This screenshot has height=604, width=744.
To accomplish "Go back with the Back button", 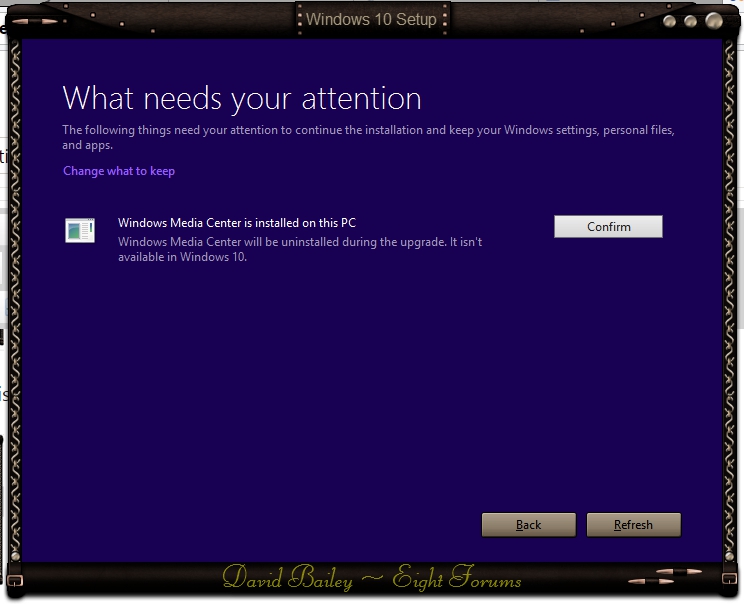I will pos(529,525).
